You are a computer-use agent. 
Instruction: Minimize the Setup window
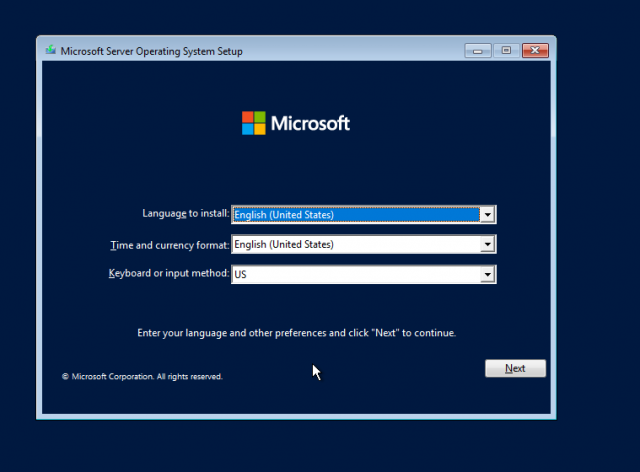click(x=478, y=50)
